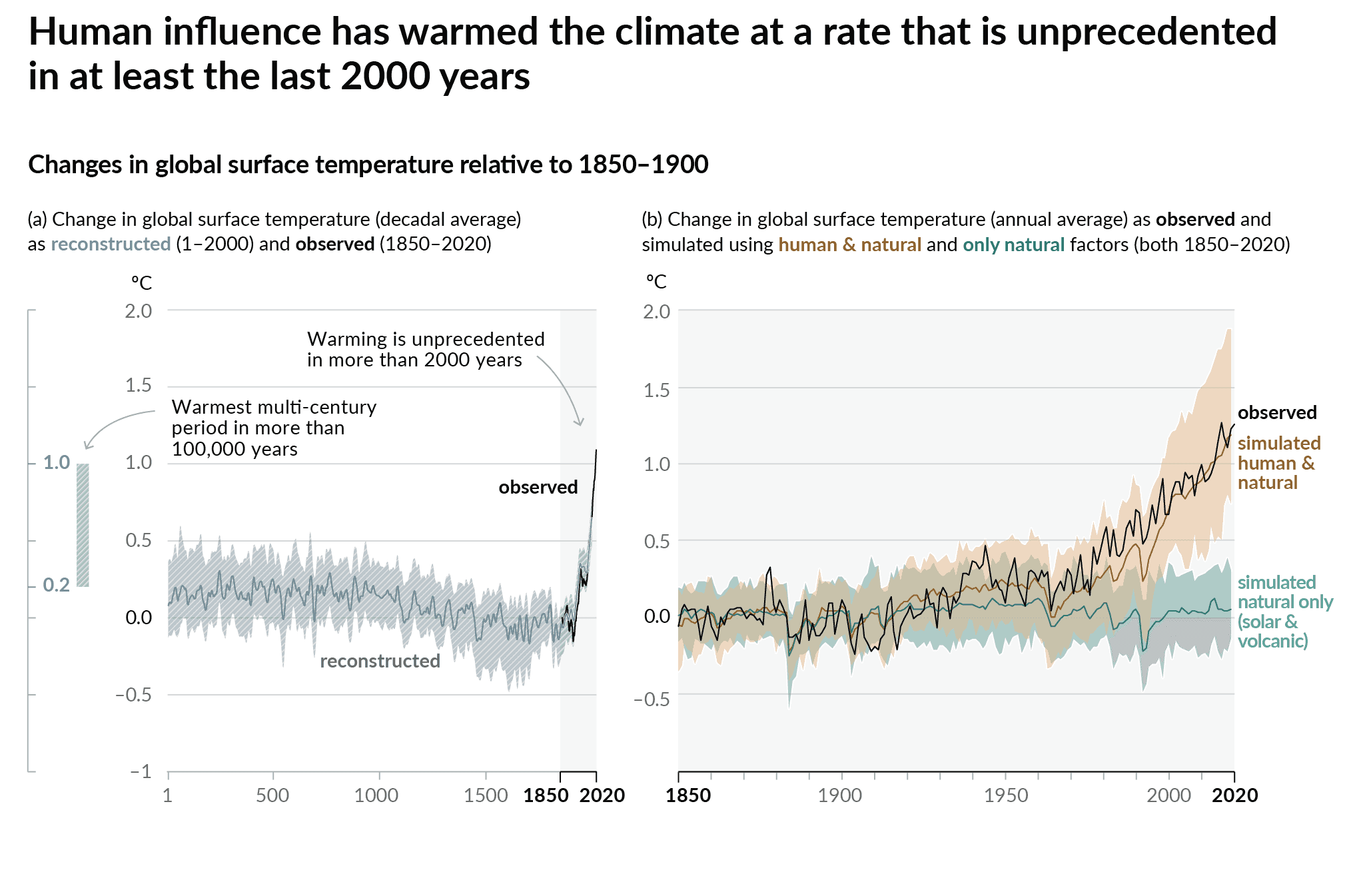Viewport: 1353px width, 896px height.
Task: Click the subtitle about changes relative to 1850–1900
Action: [368, 165]
